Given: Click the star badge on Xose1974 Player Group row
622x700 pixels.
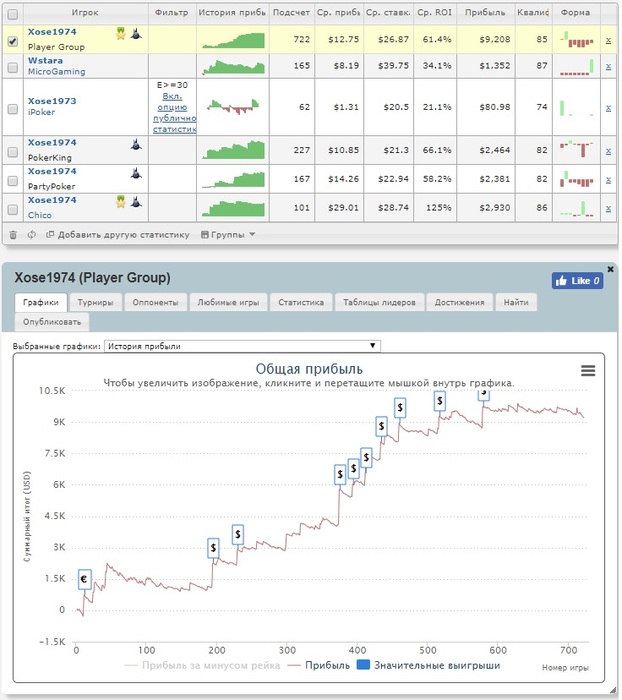Looking at the screenshot, I should 121,33.
